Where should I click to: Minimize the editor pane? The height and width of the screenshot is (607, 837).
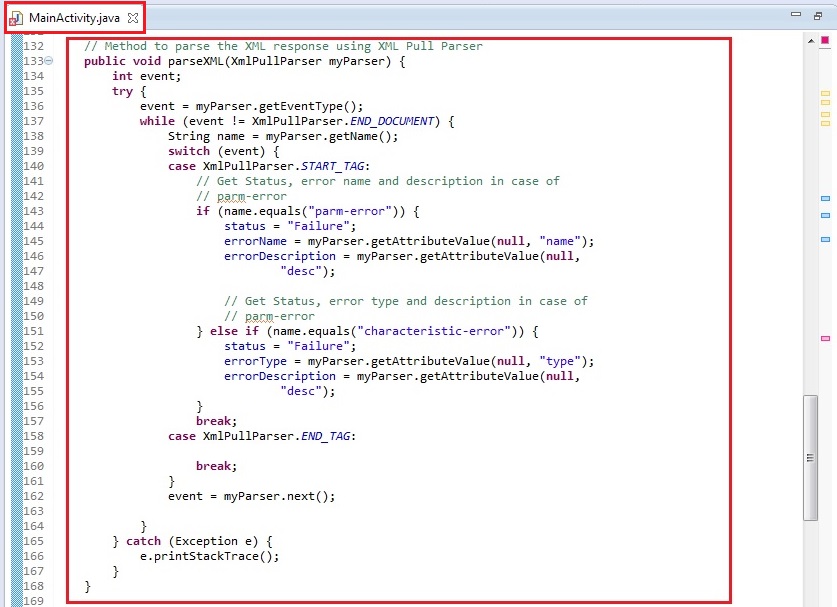coord(794,16)
